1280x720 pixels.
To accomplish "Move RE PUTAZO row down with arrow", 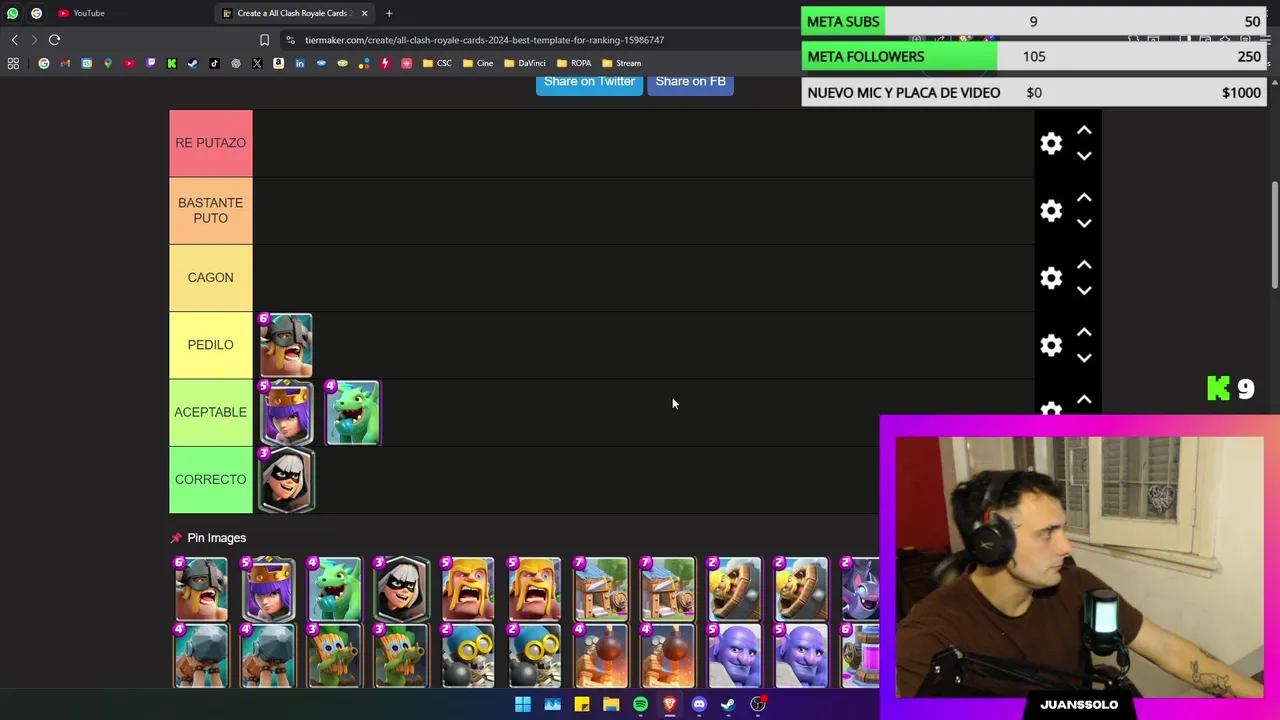I will point(1084,156).
